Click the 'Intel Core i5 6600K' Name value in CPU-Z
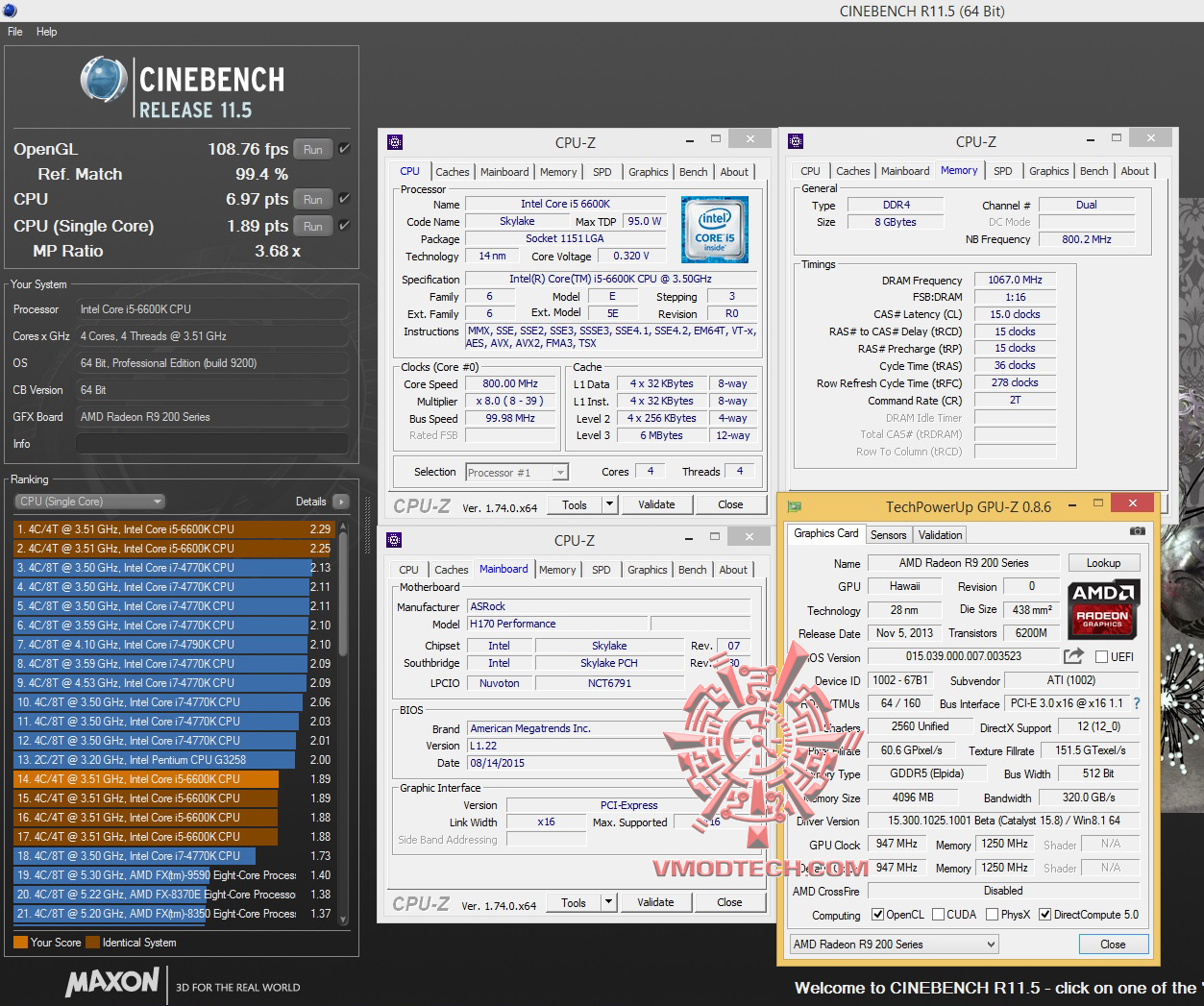The height and width of the screenshot is (1006, 1204). 566,204
